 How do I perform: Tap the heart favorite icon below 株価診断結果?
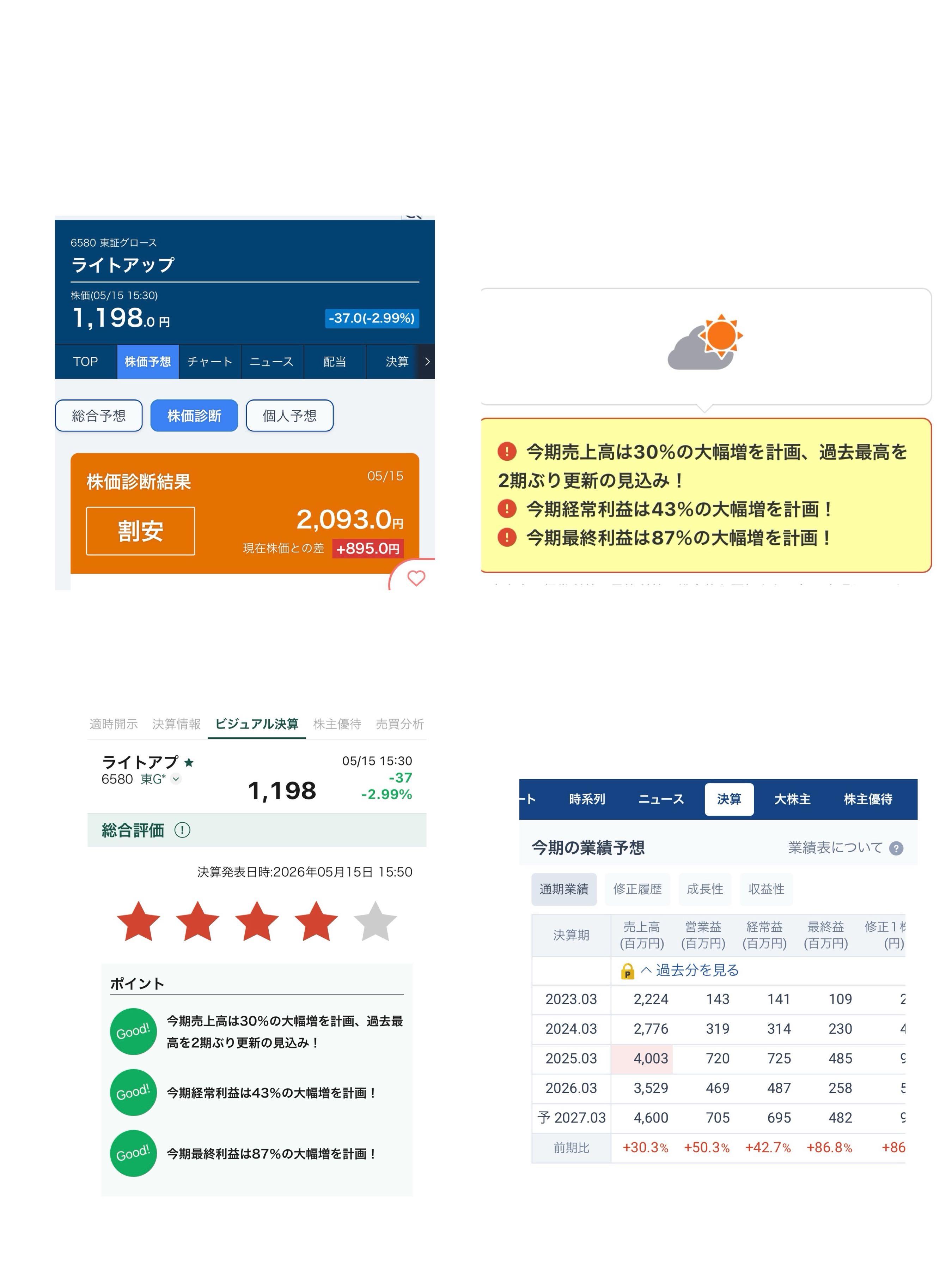coord(416,577)
